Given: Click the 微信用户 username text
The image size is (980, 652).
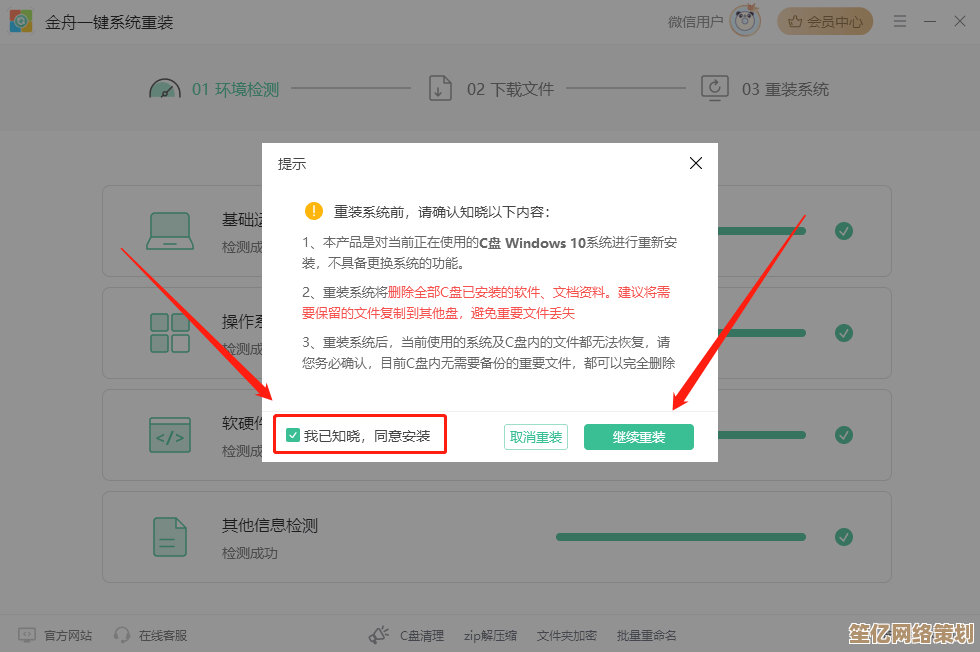Looking at the screenshot, I should pos(695,22).
